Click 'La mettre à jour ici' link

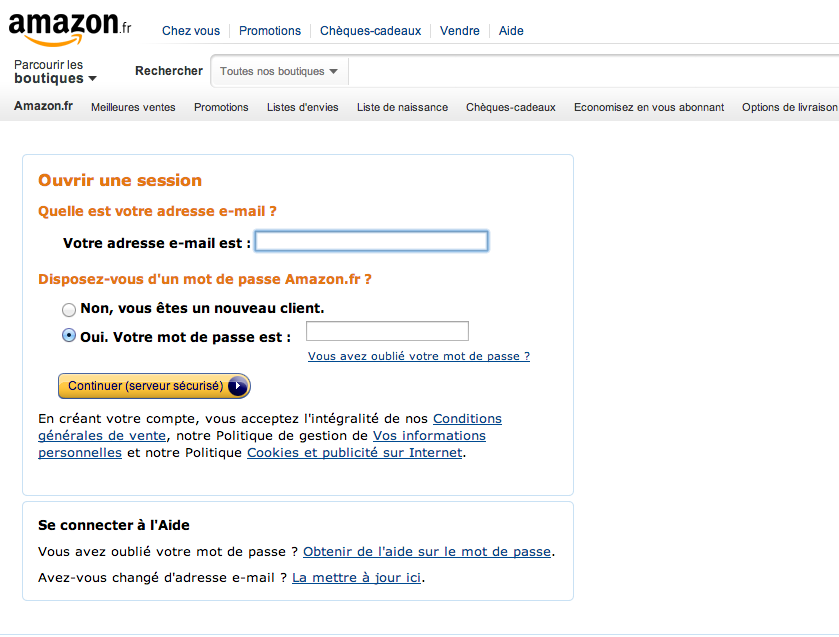pyautogui.click(x=356, y=578)
